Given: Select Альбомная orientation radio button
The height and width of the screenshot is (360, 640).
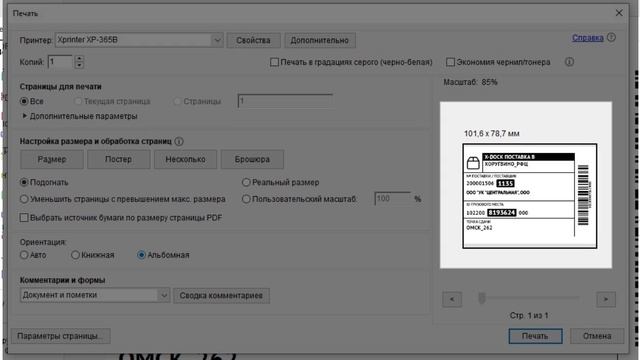Looking at the screenshot, I should tap(141, 255).
